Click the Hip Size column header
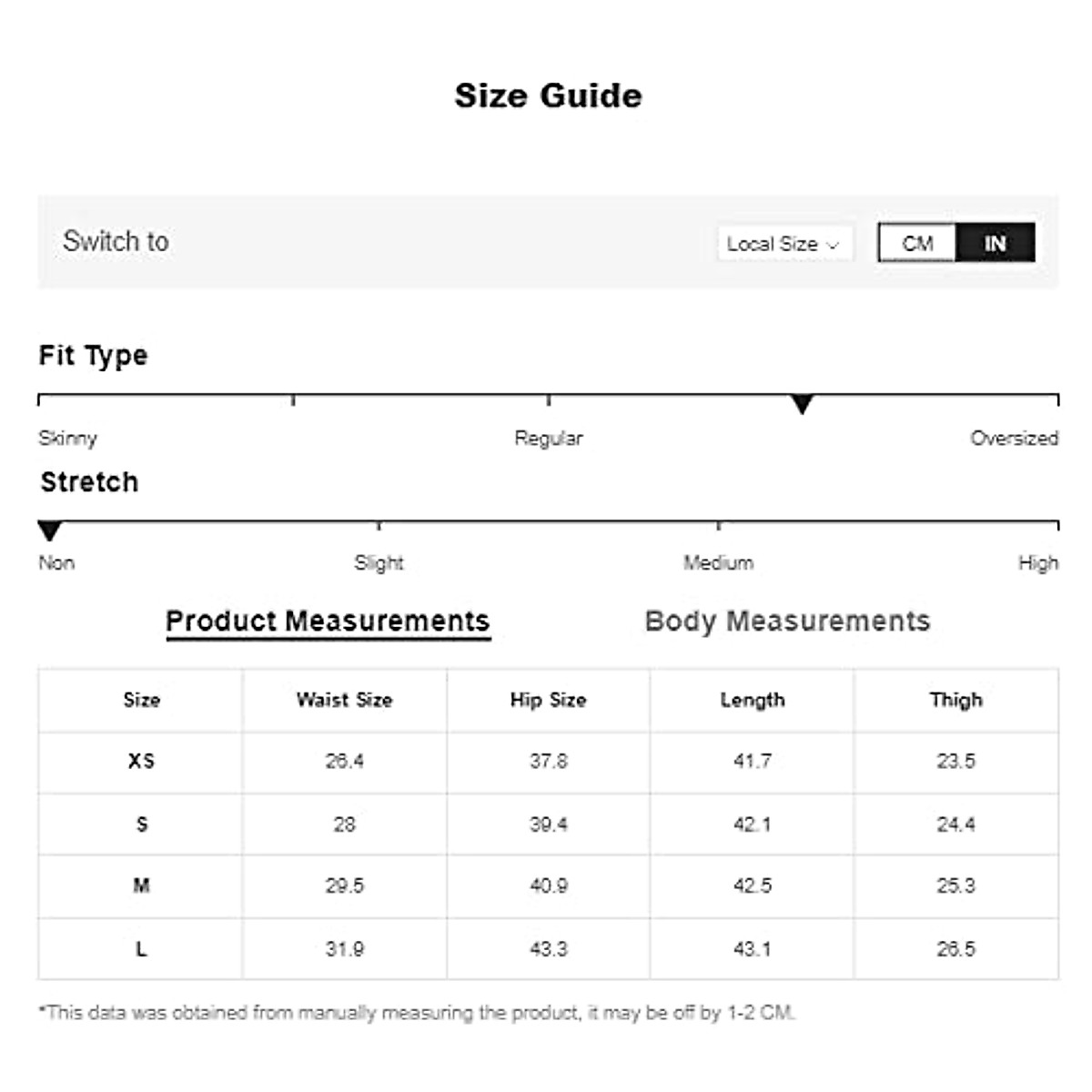 point(548,700)
